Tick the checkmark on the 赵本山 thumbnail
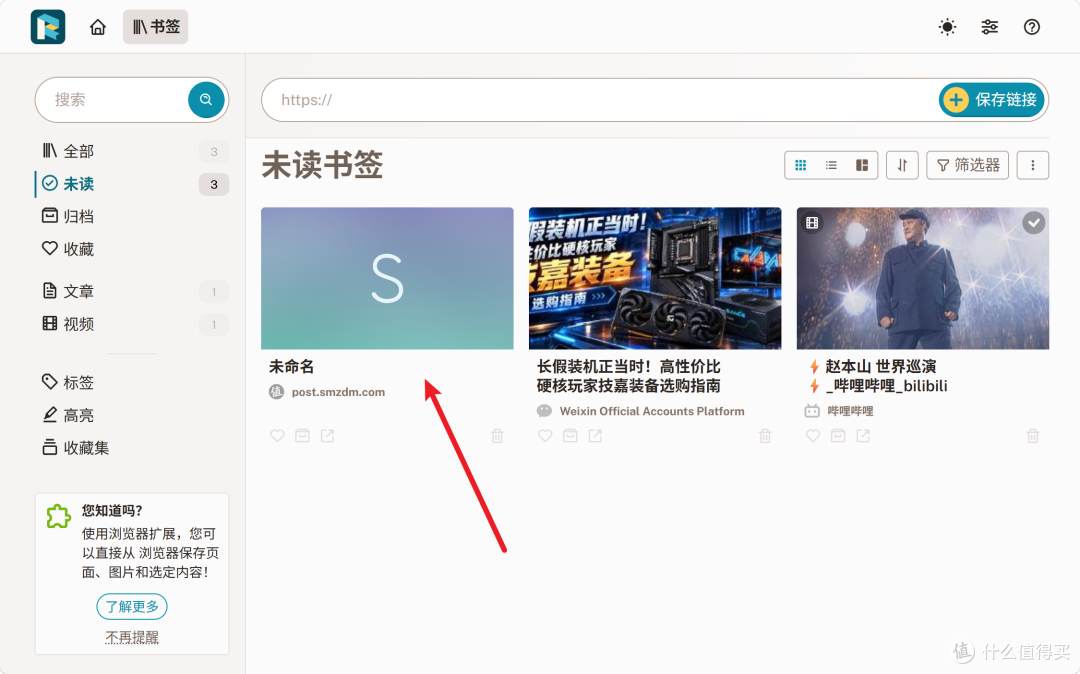1080x674 pixels. click(x=1033, y=223)
